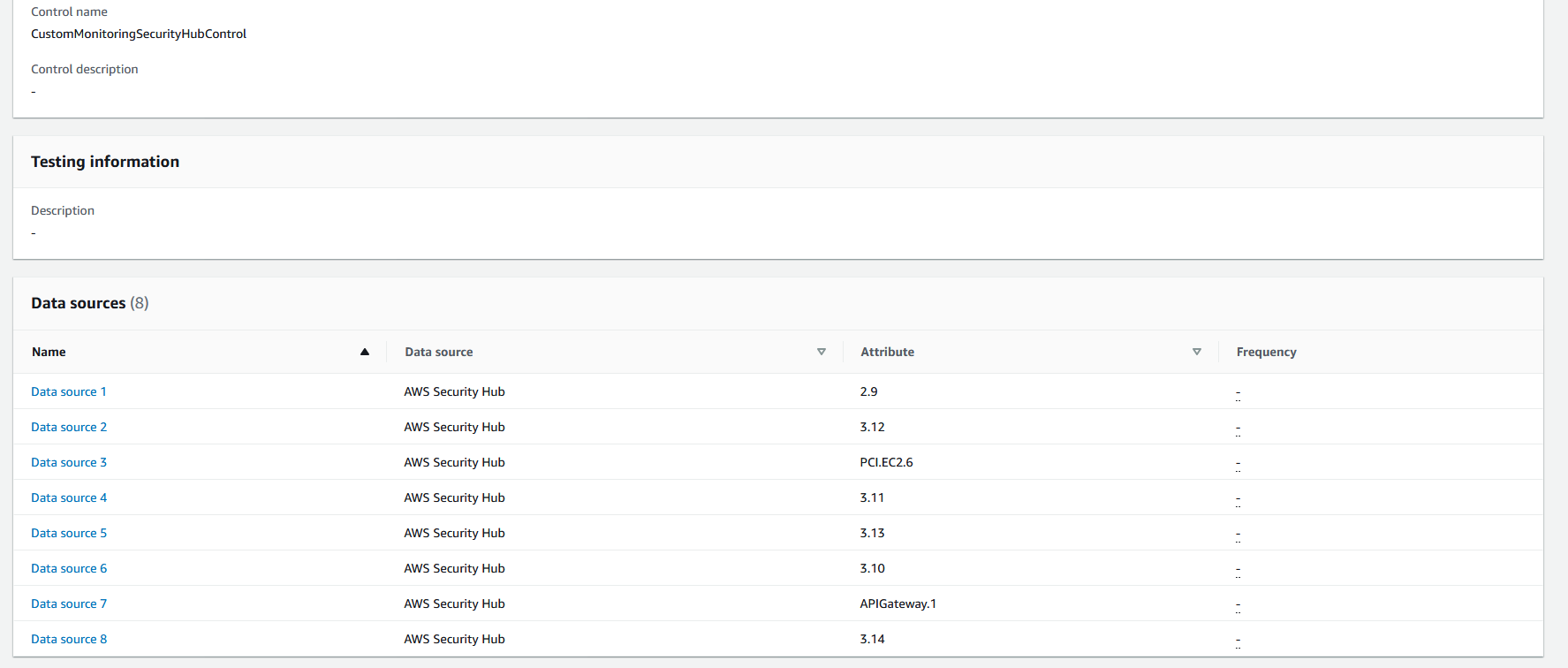The height and width of the screenshot is (668, 1568).
Task: Click the Name column header
Action: click(49, 352)
